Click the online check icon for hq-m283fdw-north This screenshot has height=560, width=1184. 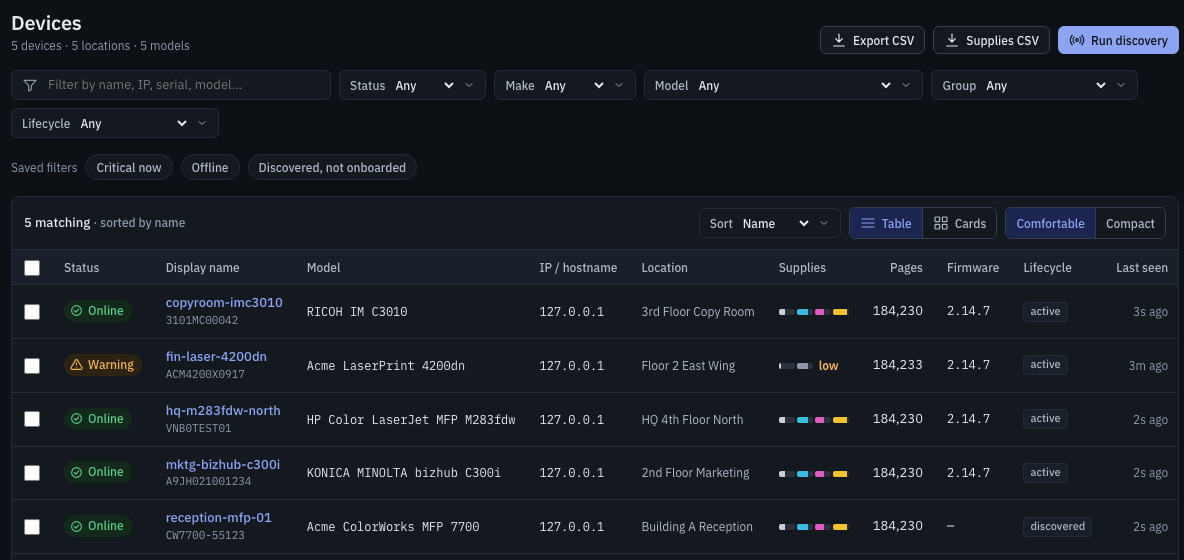click(76, 419)
